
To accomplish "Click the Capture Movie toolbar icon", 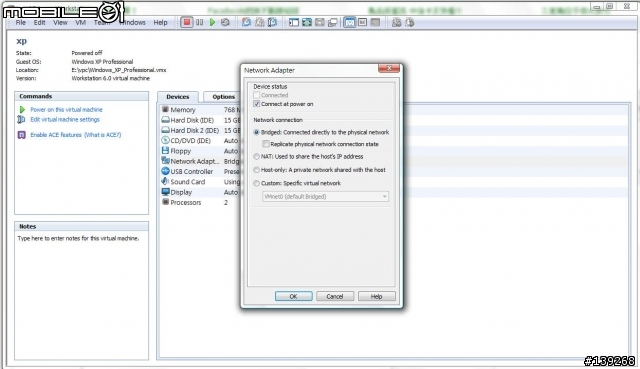I will tap(396, 22).
